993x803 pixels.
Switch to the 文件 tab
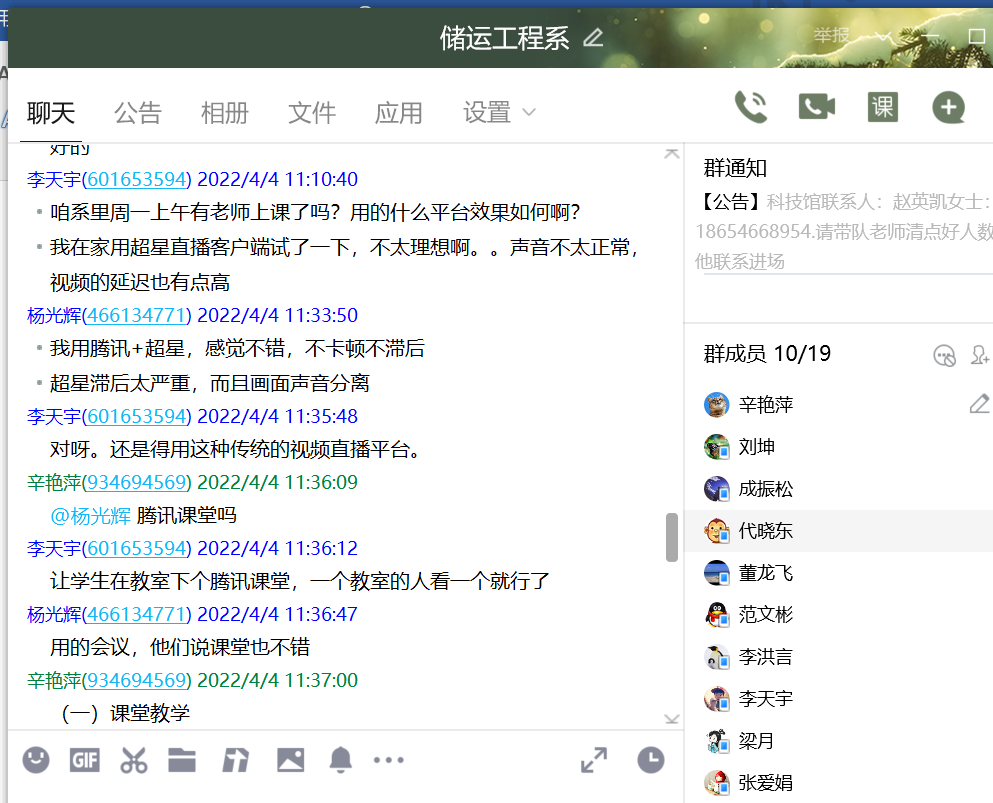[x=312, y=113]
